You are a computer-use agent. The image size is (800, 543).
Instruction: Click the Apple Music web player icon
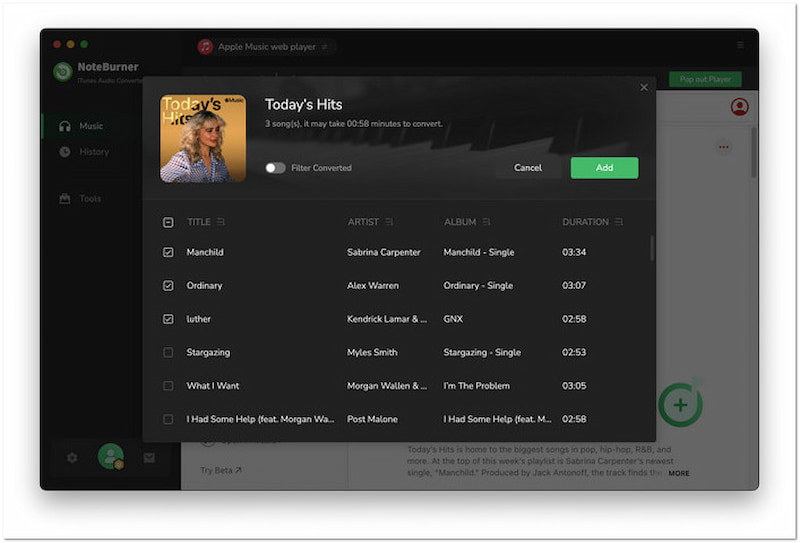205,46
